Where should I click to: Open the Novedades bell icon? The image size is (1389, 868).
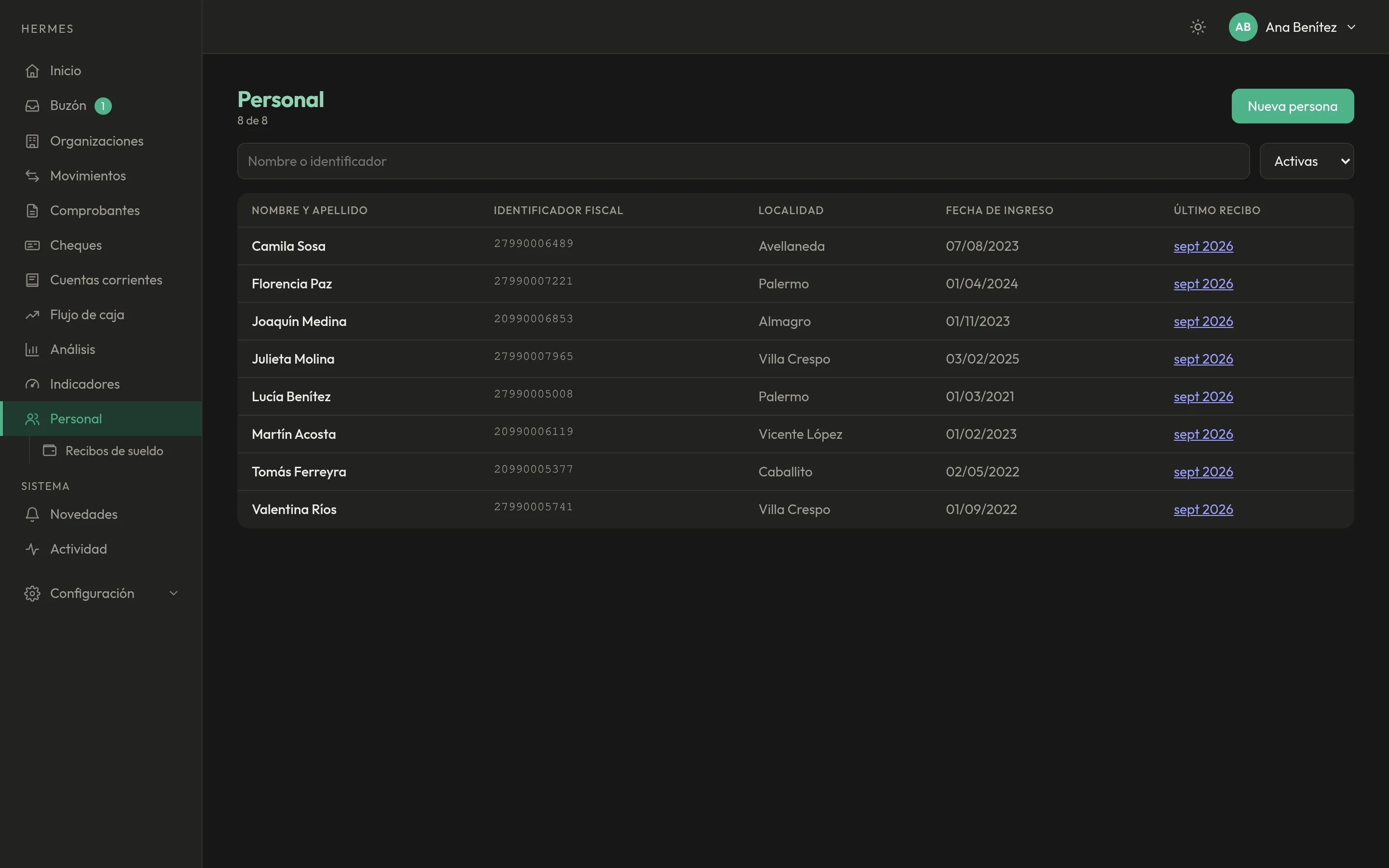(32, 515)
